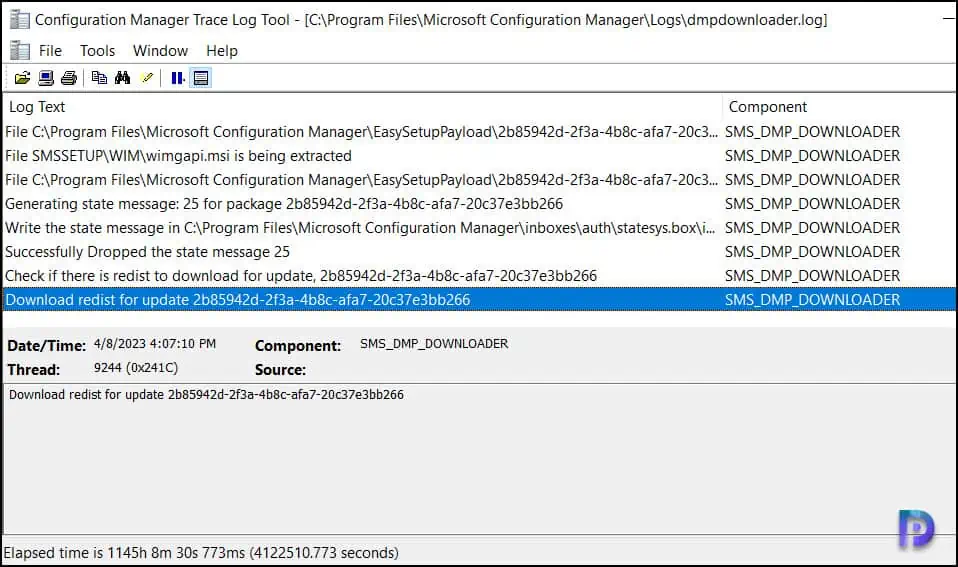The height and width of the screenshot is (567, 958).
Task: Toggle the Pause log updates icon
Action: pos(178,78)
